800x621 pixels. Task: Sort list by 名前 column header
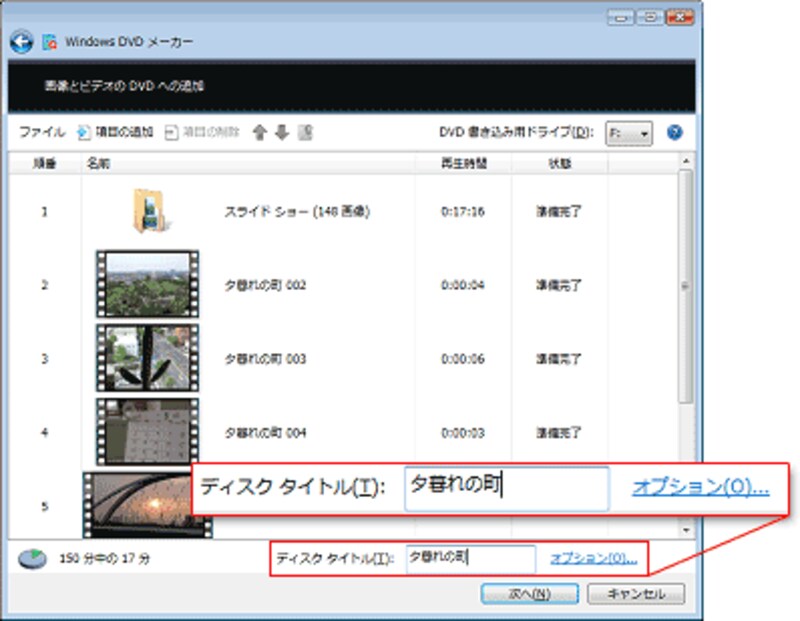[98, 162]
